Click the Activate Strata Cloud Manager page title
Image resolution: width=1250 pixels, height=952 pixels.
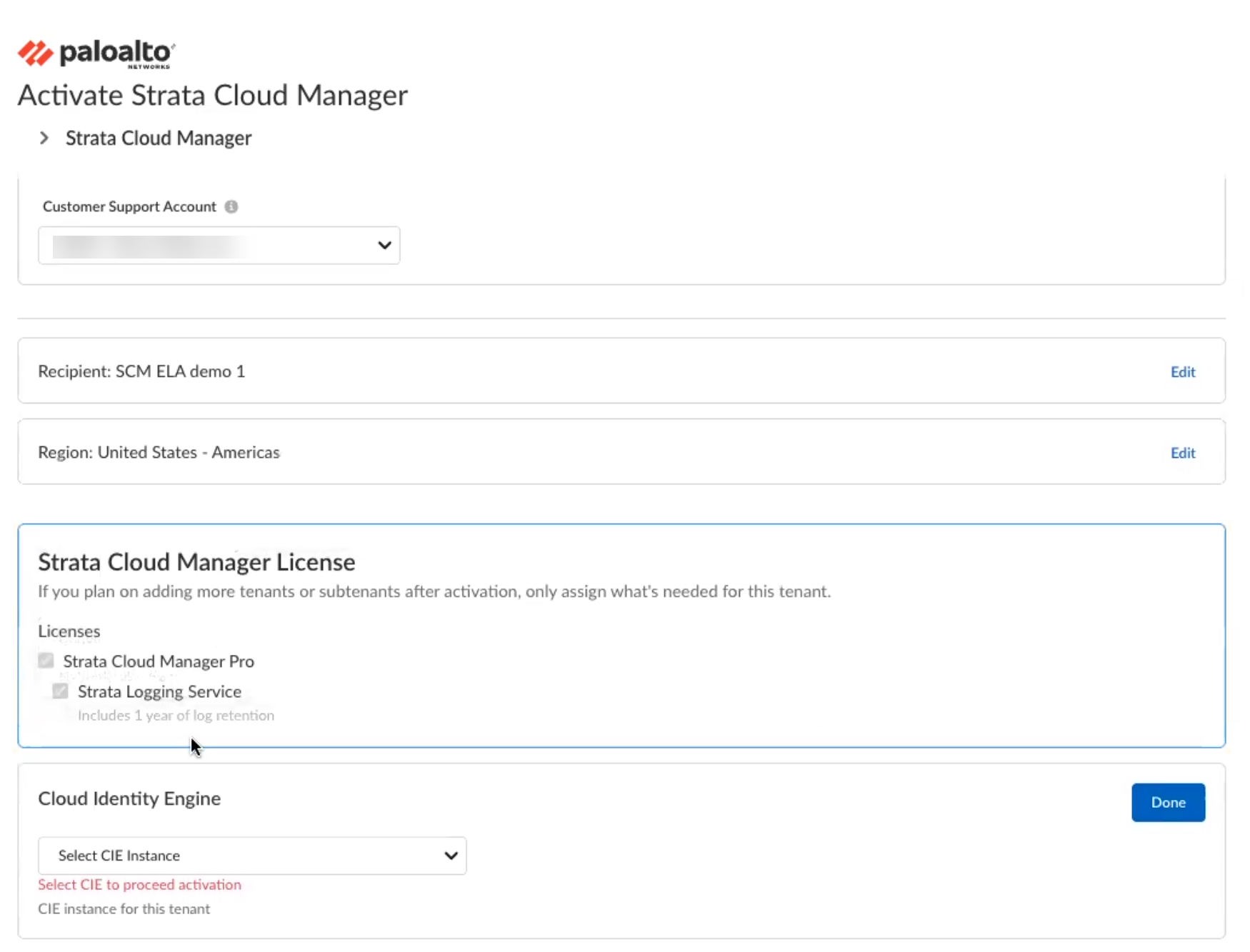pos(213,95)
